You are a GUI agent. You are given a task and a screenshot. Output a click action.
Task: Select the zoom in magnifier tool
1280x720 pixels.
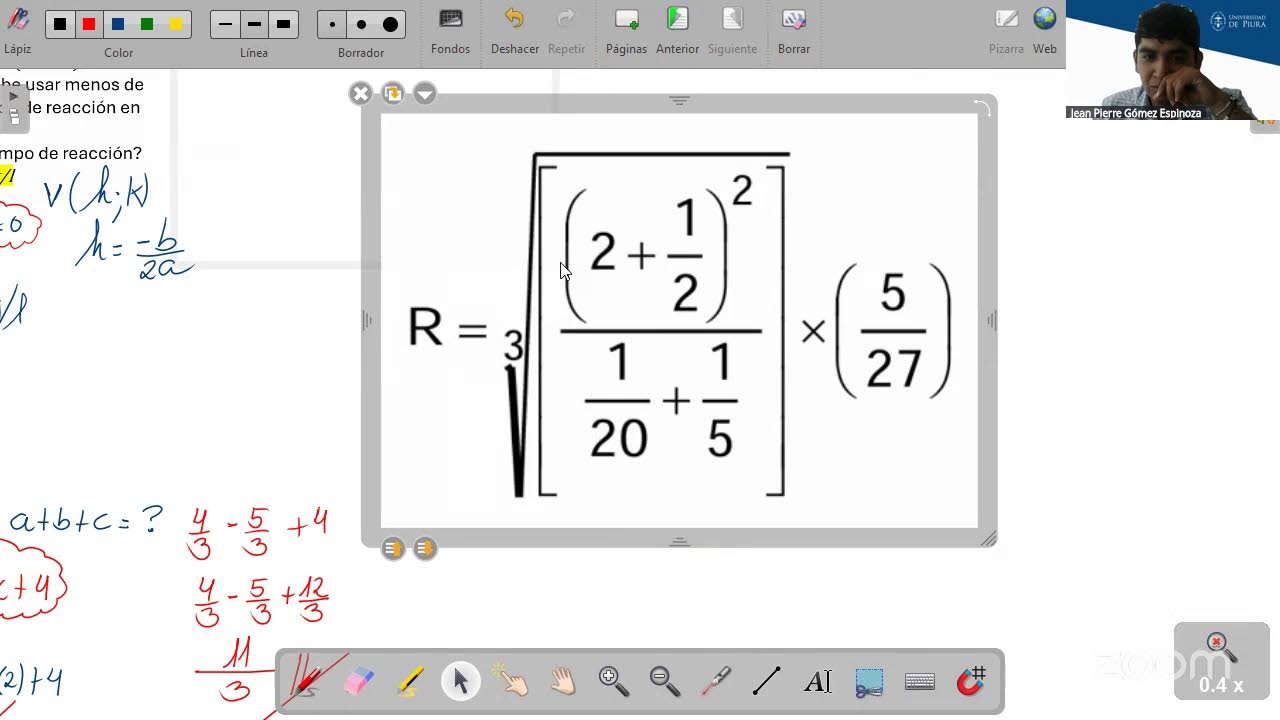(x=614, y=681)
